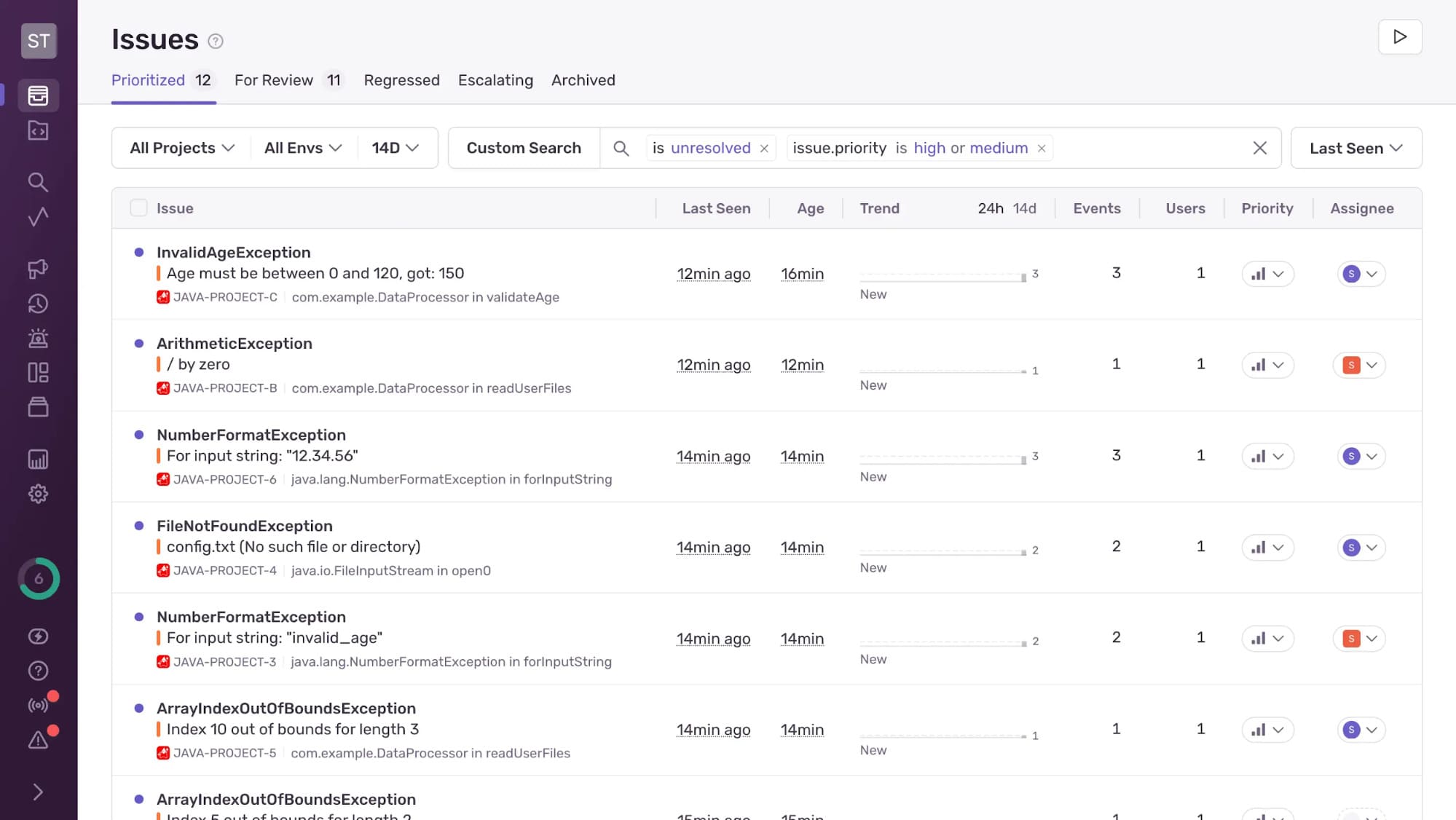Remove the 'is unresolved' filter token

pyautogui.click(x=764, y=149)
